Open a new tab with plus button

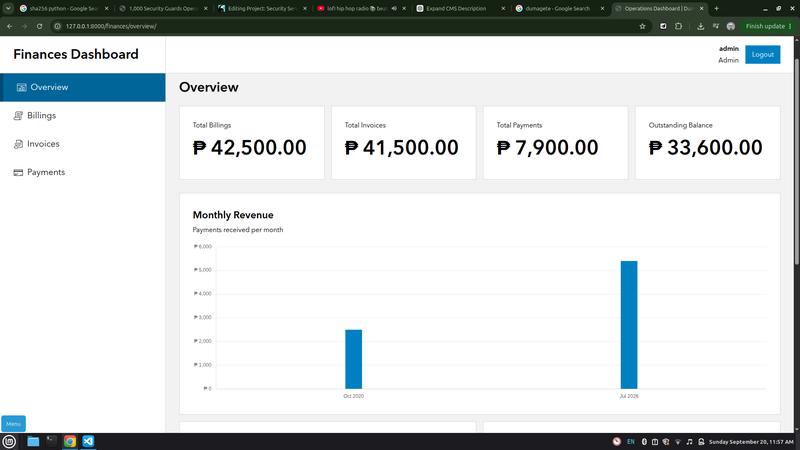[716, 8]
